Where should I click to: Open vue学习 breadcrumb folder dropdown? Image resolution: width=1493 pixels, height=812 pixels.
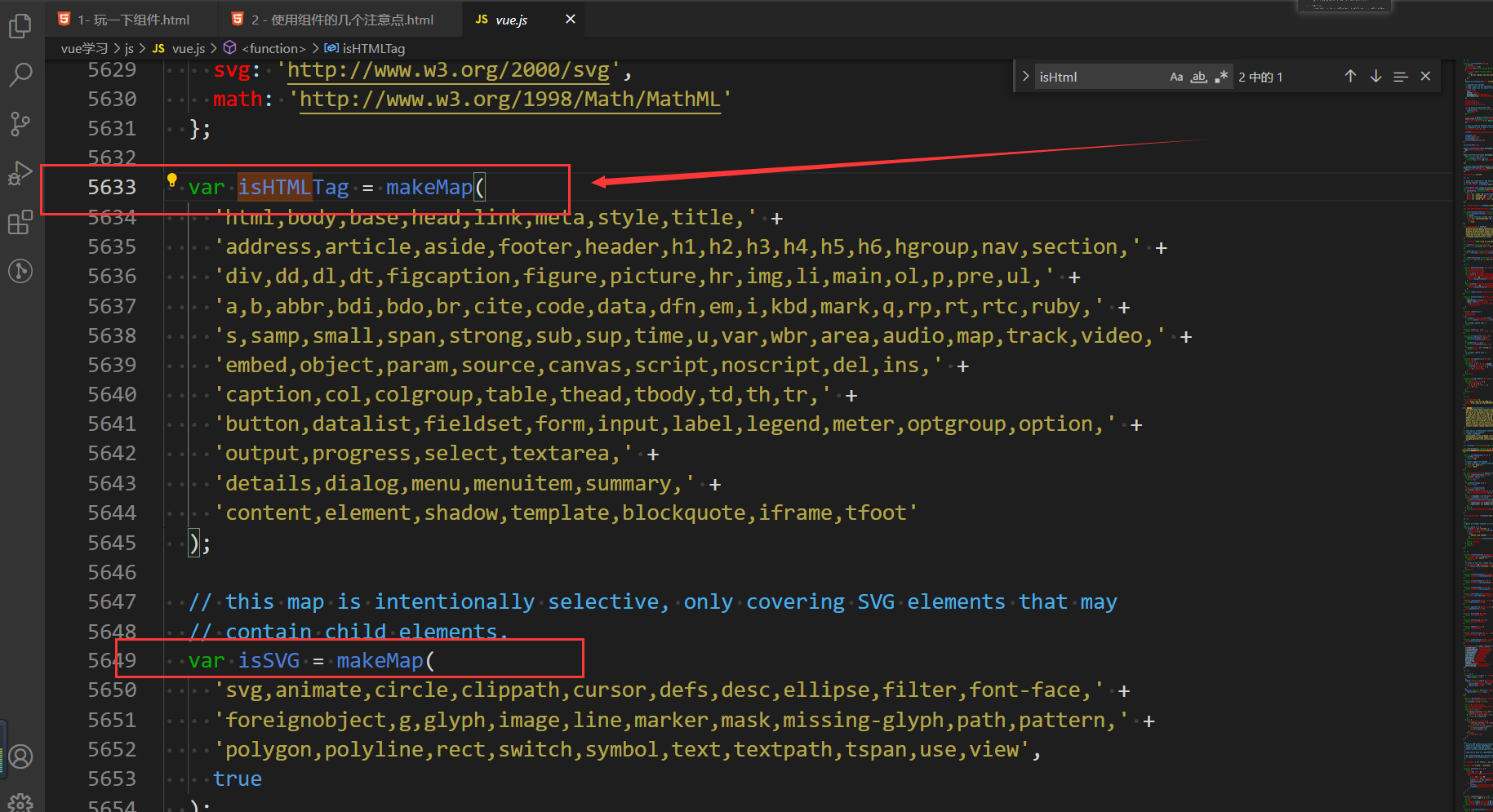(x=84, y=48)
